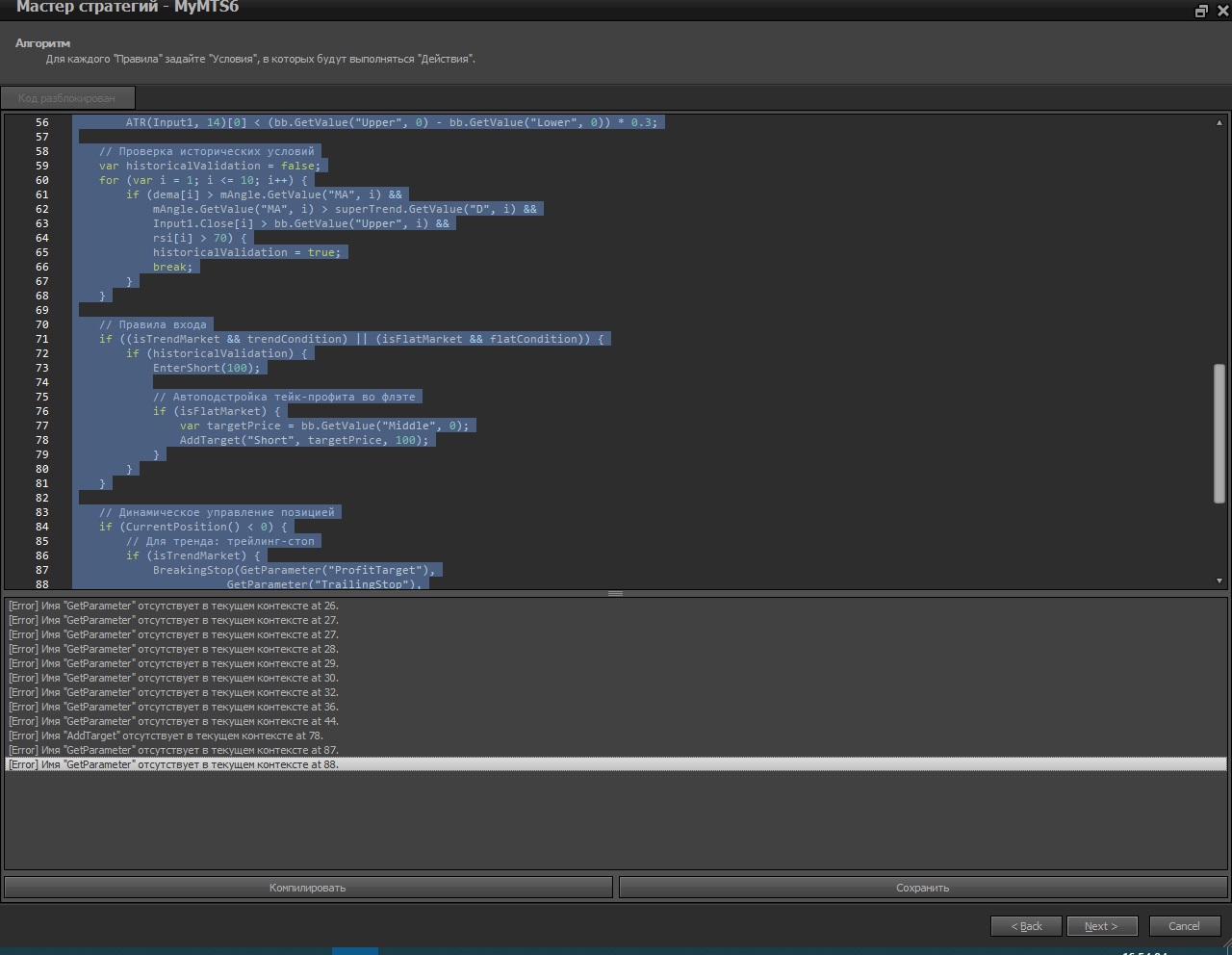
Task: Click the code editor vertical scrollbar thumb
Action: (x=1219, y=431)
